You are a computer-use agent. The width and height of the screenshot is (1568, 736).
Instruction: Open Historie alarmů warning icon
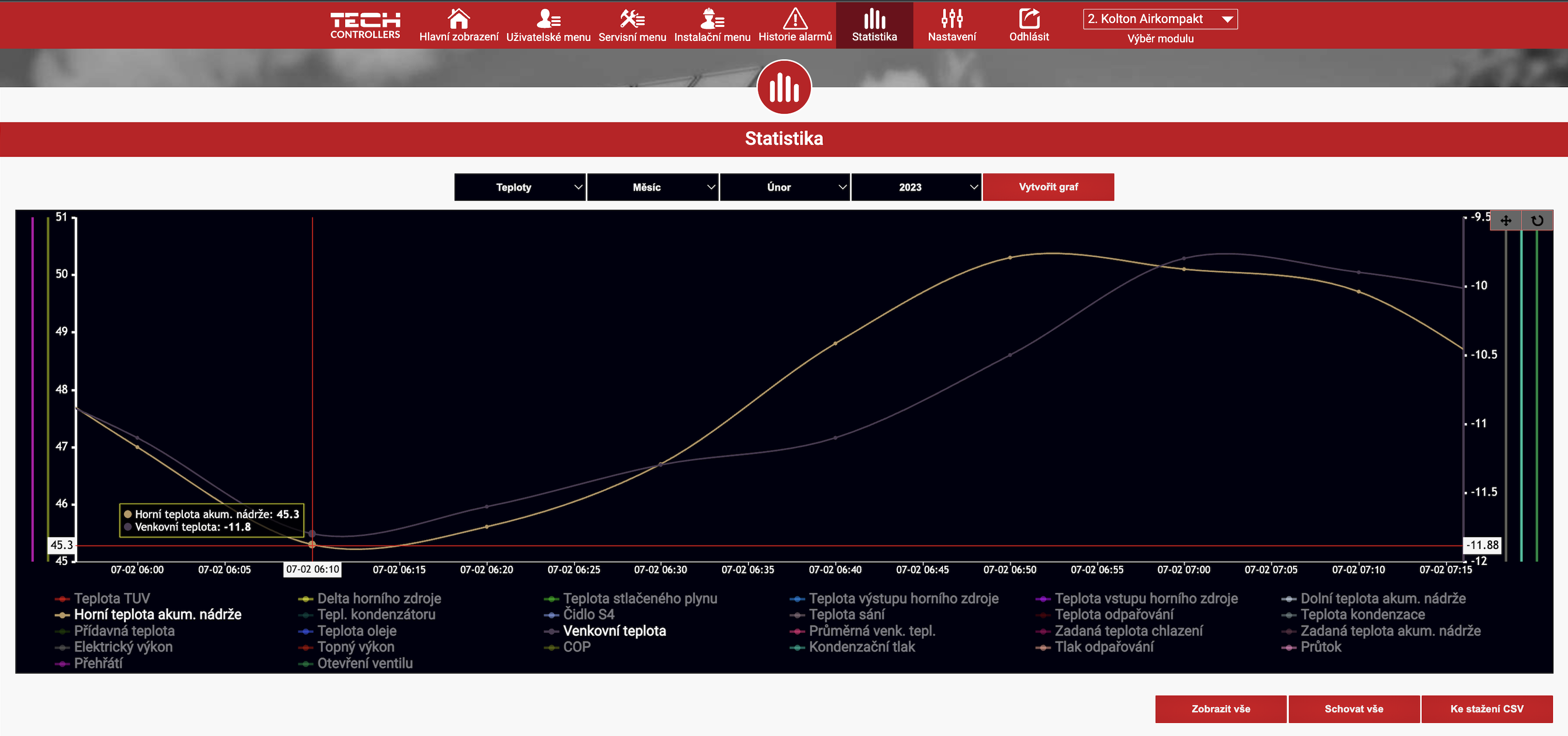[795, 19]
